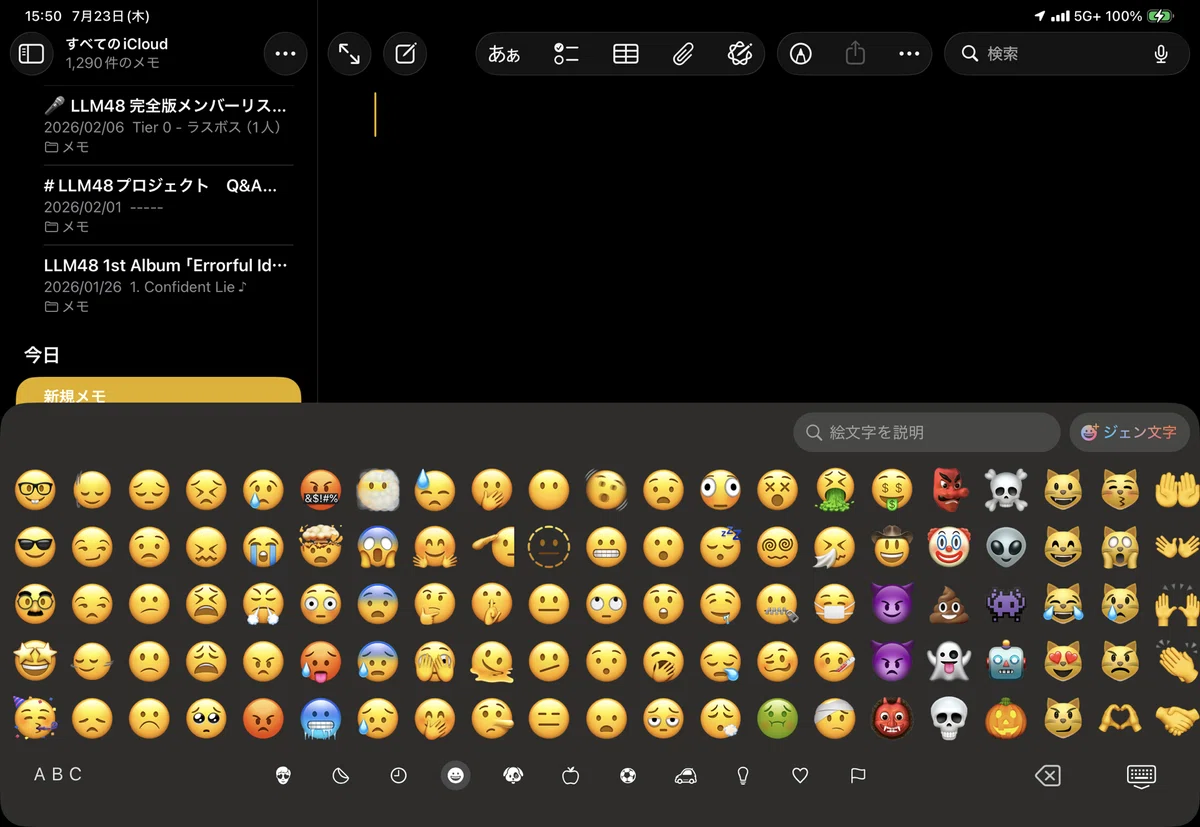The height and width of the screenshot is (827, 1200).
Task: Tap the keyboard delete key
Action: [1047, 775]
